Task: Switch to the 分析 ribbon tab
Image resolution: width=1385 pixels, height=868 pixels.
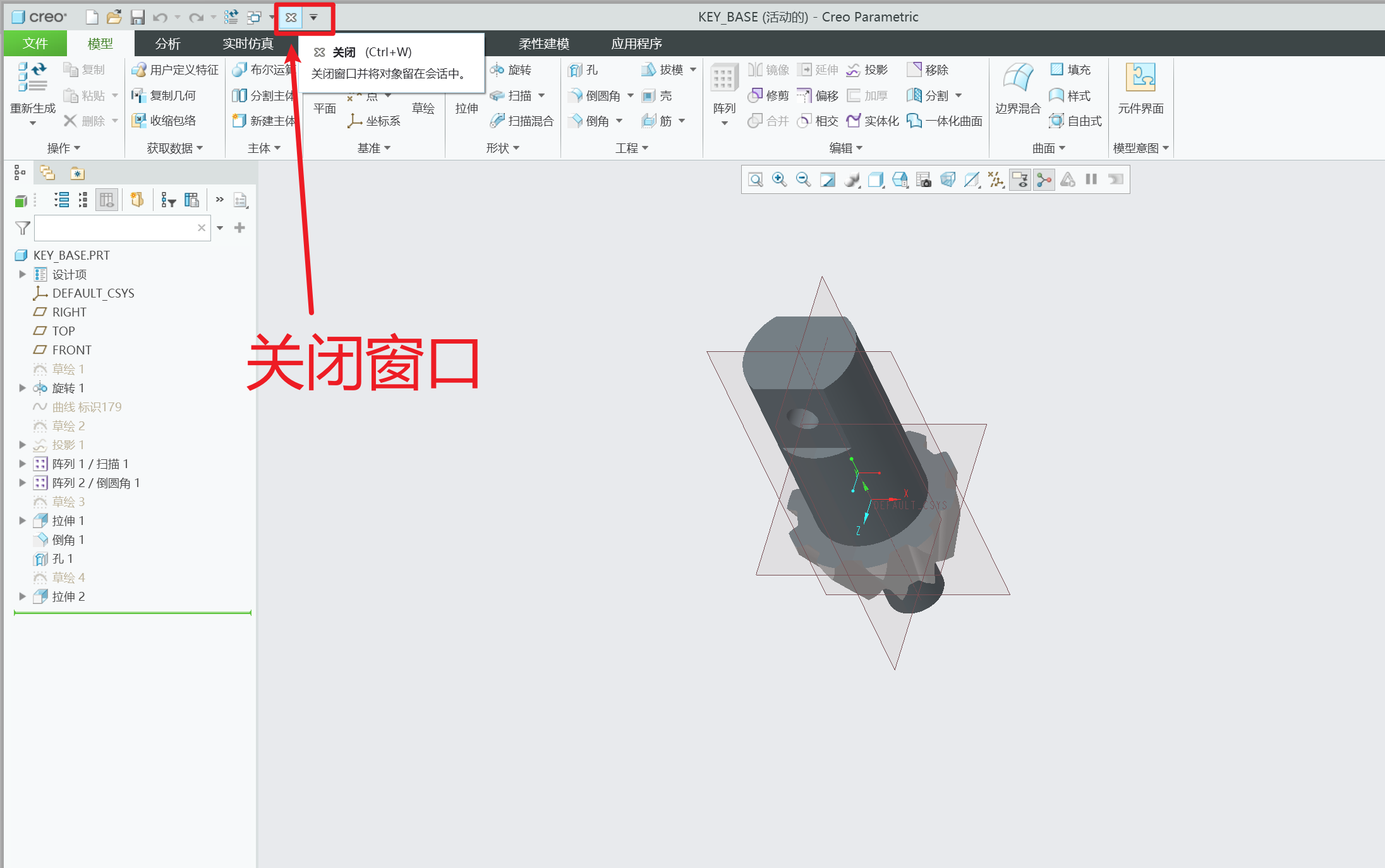Action: [x=167, y=44]
